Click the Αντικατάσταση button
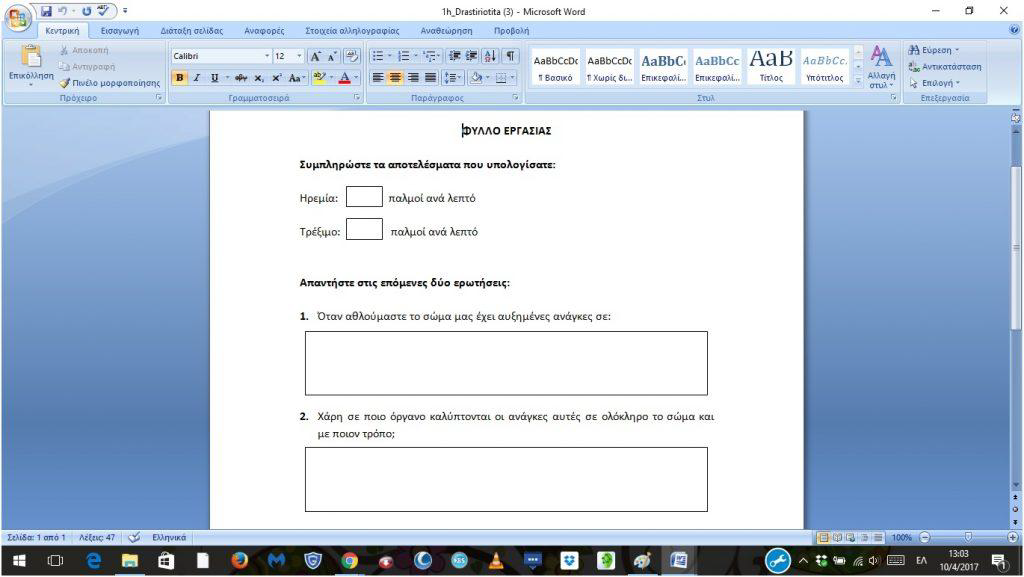 (x=945, y=67)
